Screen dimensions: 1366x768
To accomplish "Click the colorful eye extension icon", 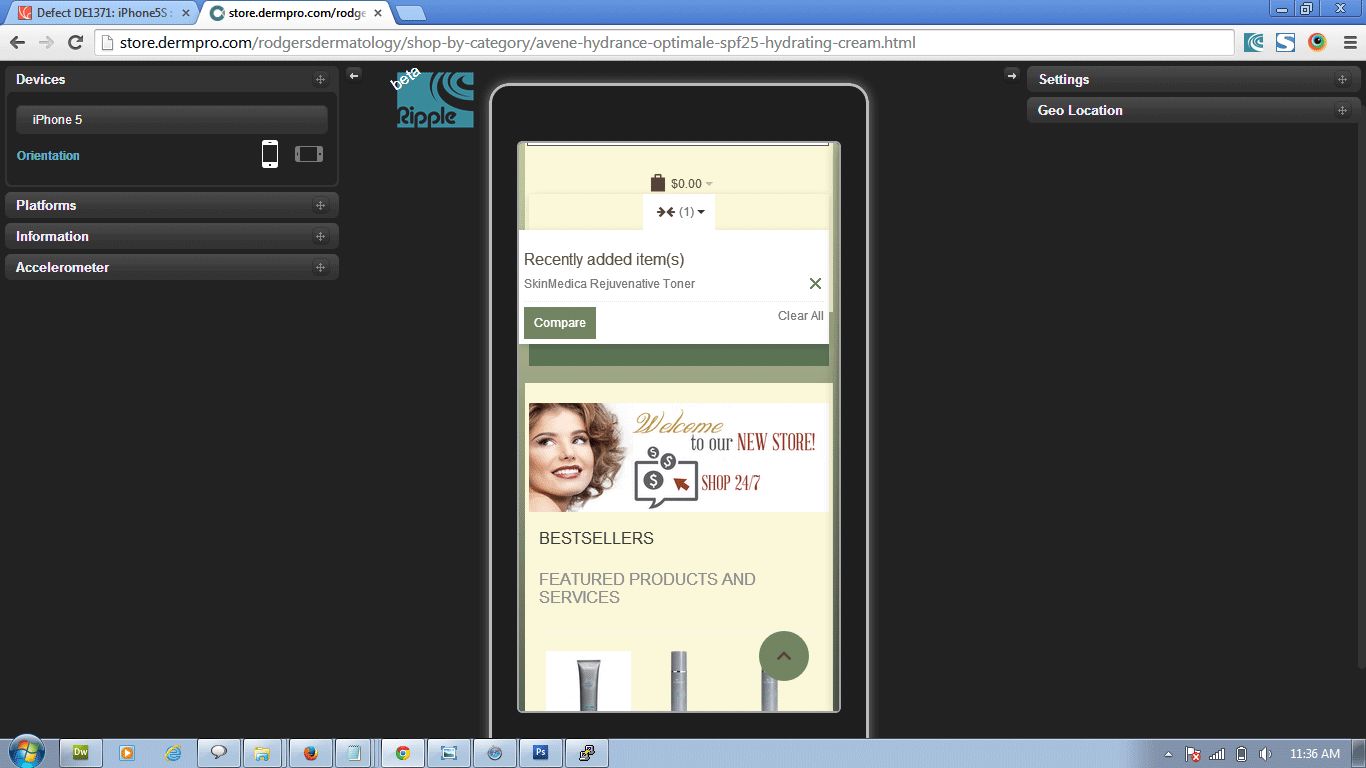I will [x=1317, y=42].
